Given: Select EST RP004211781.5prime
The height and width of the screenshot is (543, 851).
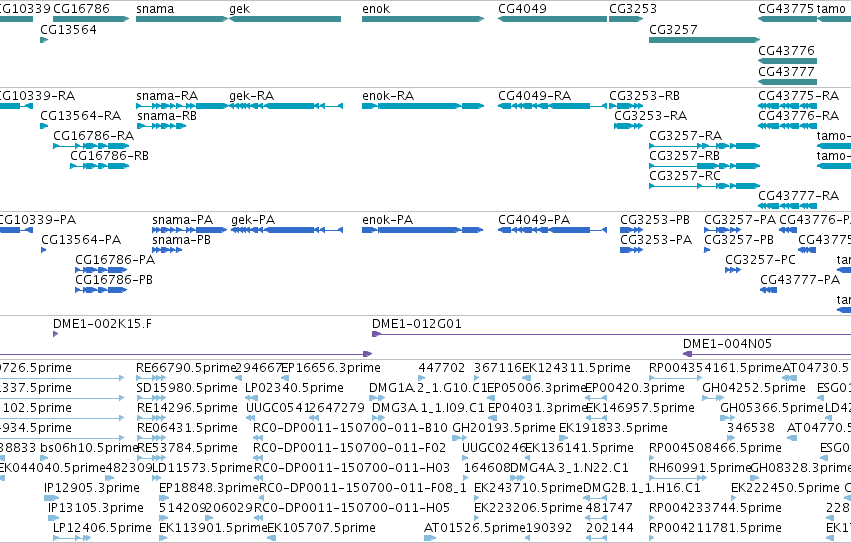Looking at the screenshot, I should [x=652, y=538].
